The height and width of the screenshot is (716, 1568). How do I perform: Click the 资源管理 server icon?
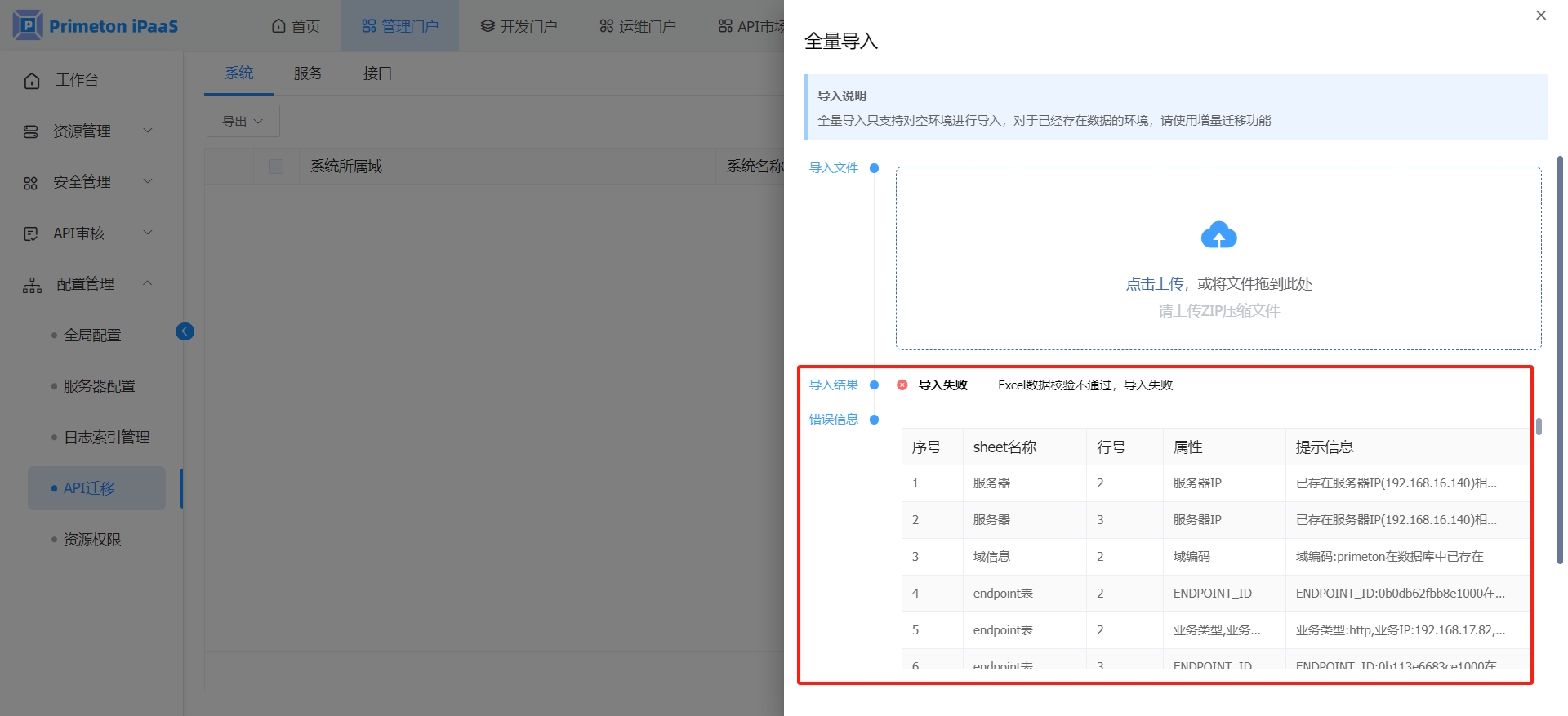click(x=31, y=131)
